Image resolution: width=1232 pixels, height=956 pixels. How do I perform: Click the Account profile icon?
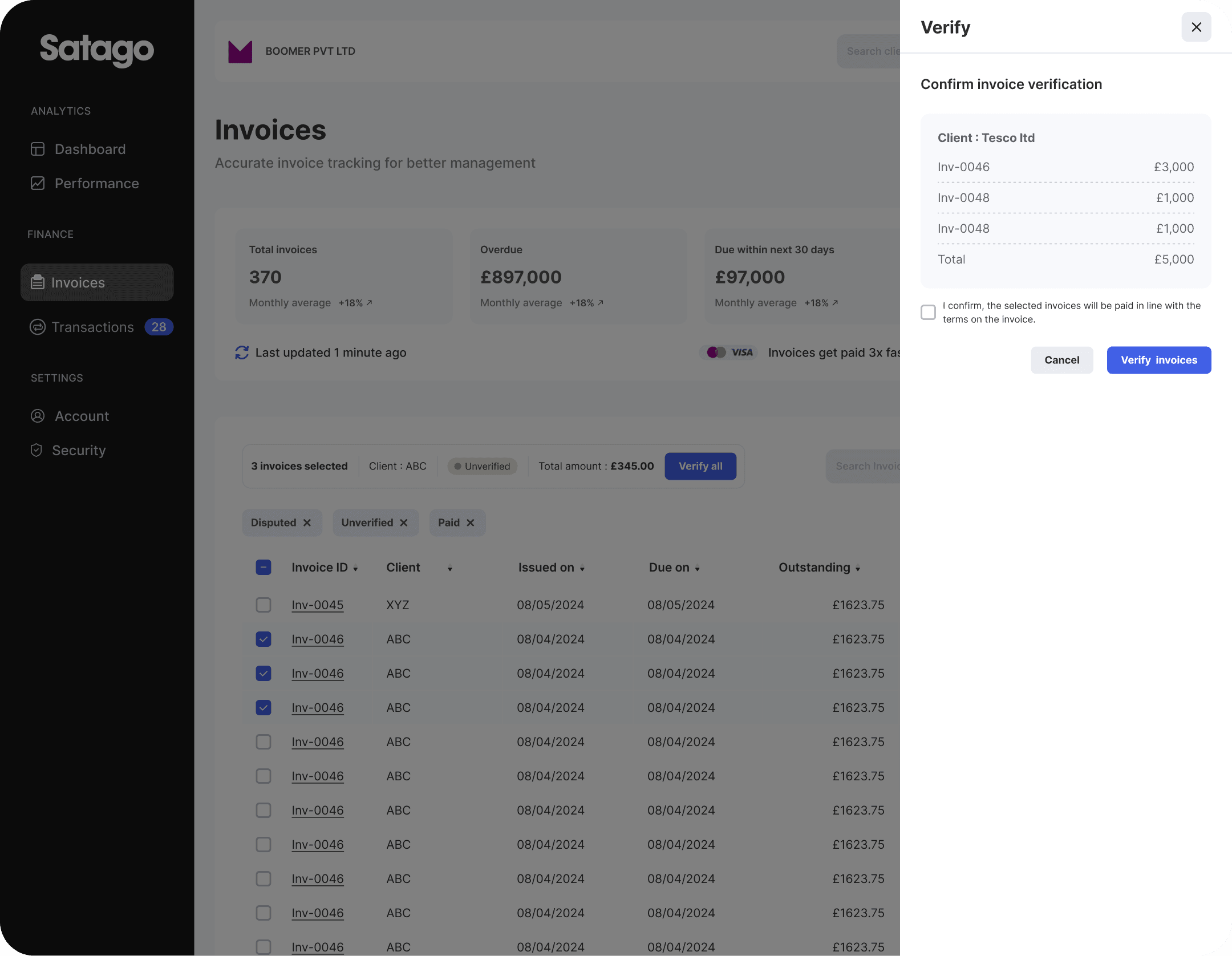click(38, 416)
